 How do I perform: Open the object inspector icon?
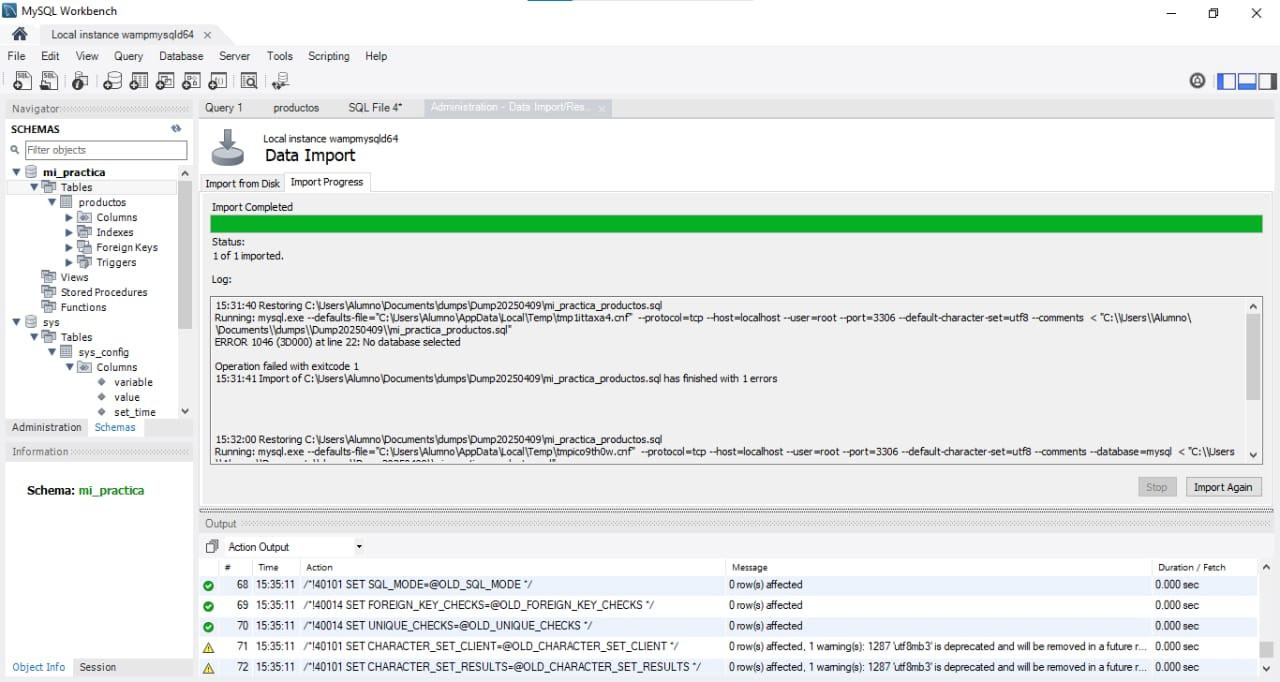80,81
